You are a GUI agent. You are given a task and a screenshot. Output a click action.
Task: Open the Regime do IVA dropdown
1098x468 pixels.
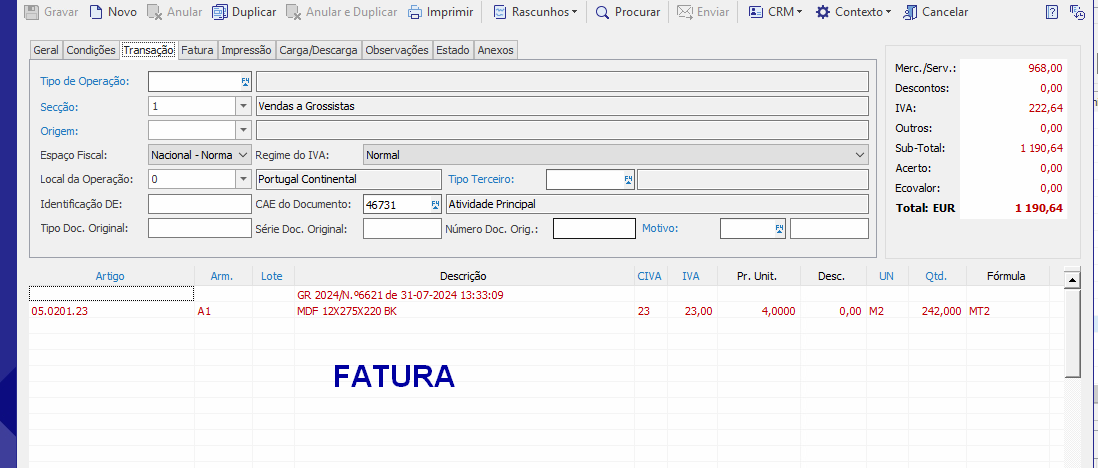pyautogui.click(x=860, y=155)
